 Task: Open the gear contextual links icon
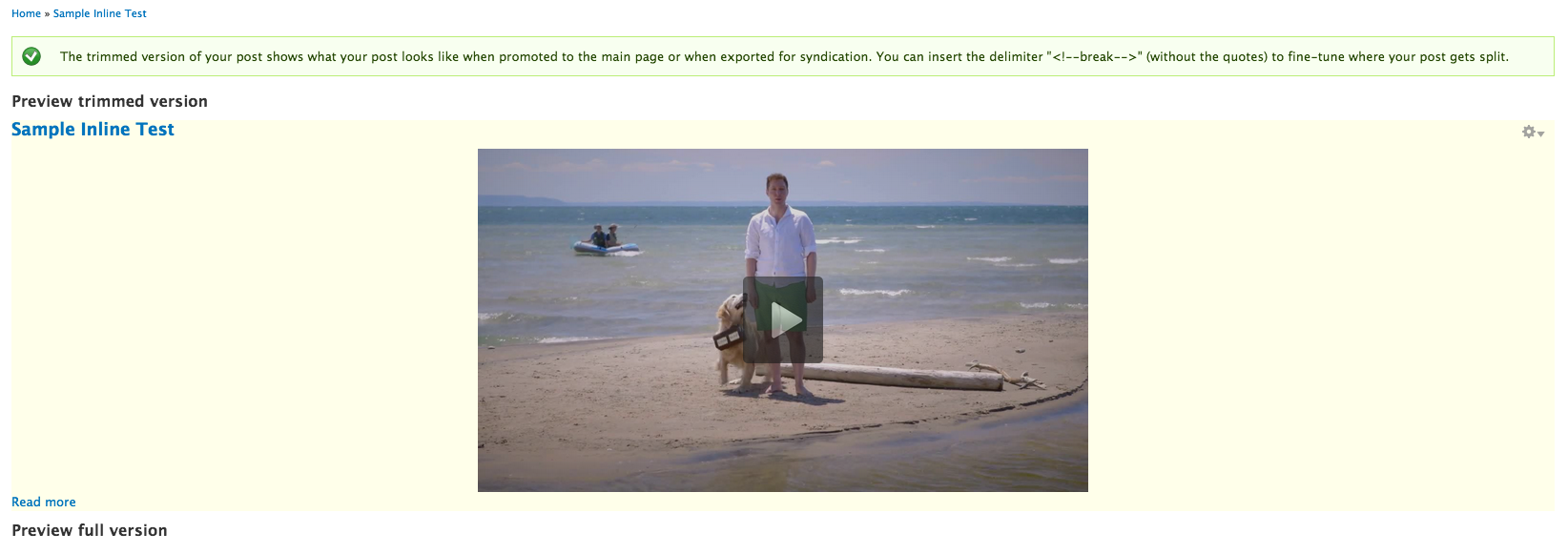(1528, 132)
